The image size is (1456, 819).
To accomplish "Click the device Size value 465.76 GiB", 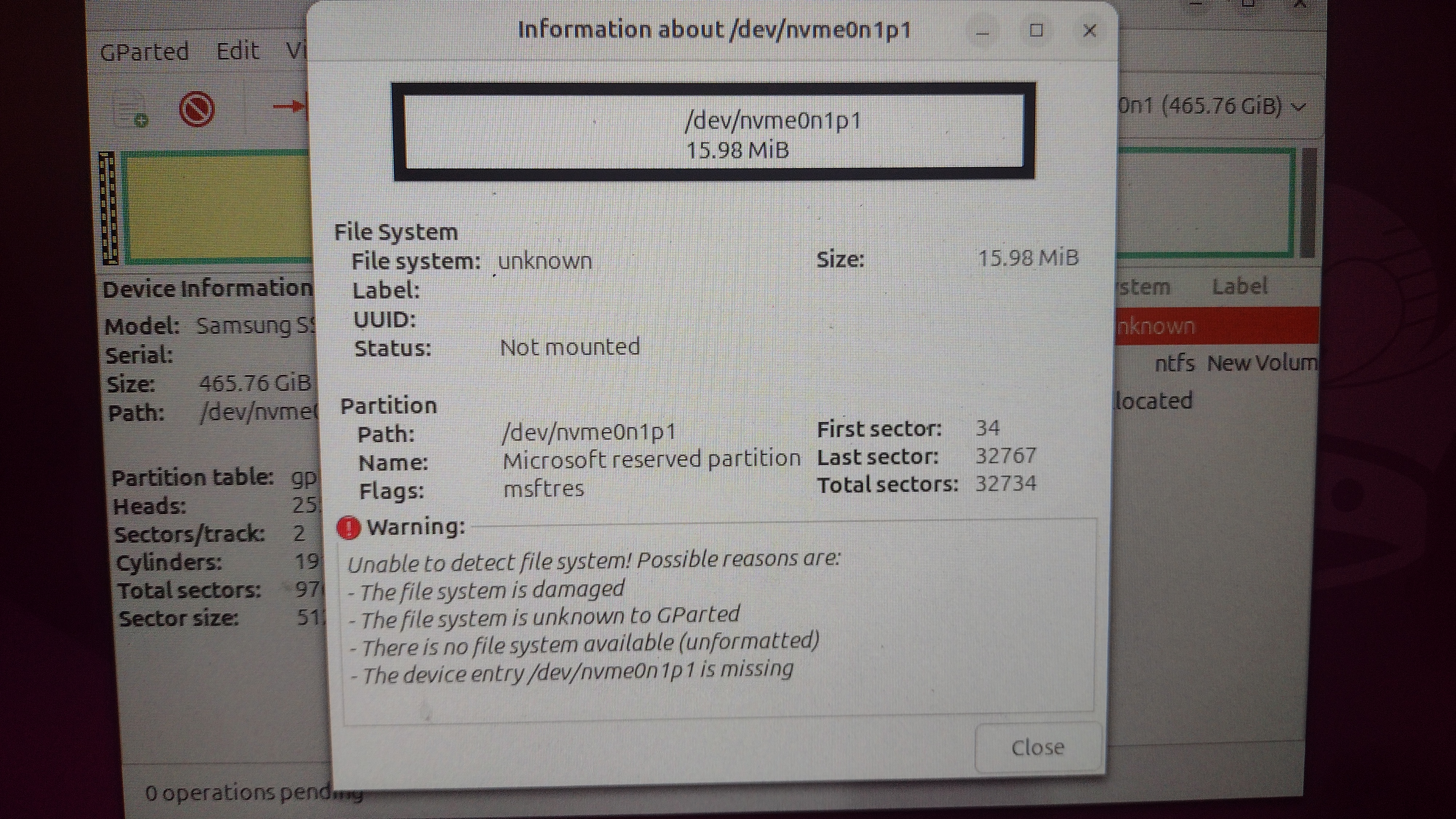I will [x=255, y=383].
